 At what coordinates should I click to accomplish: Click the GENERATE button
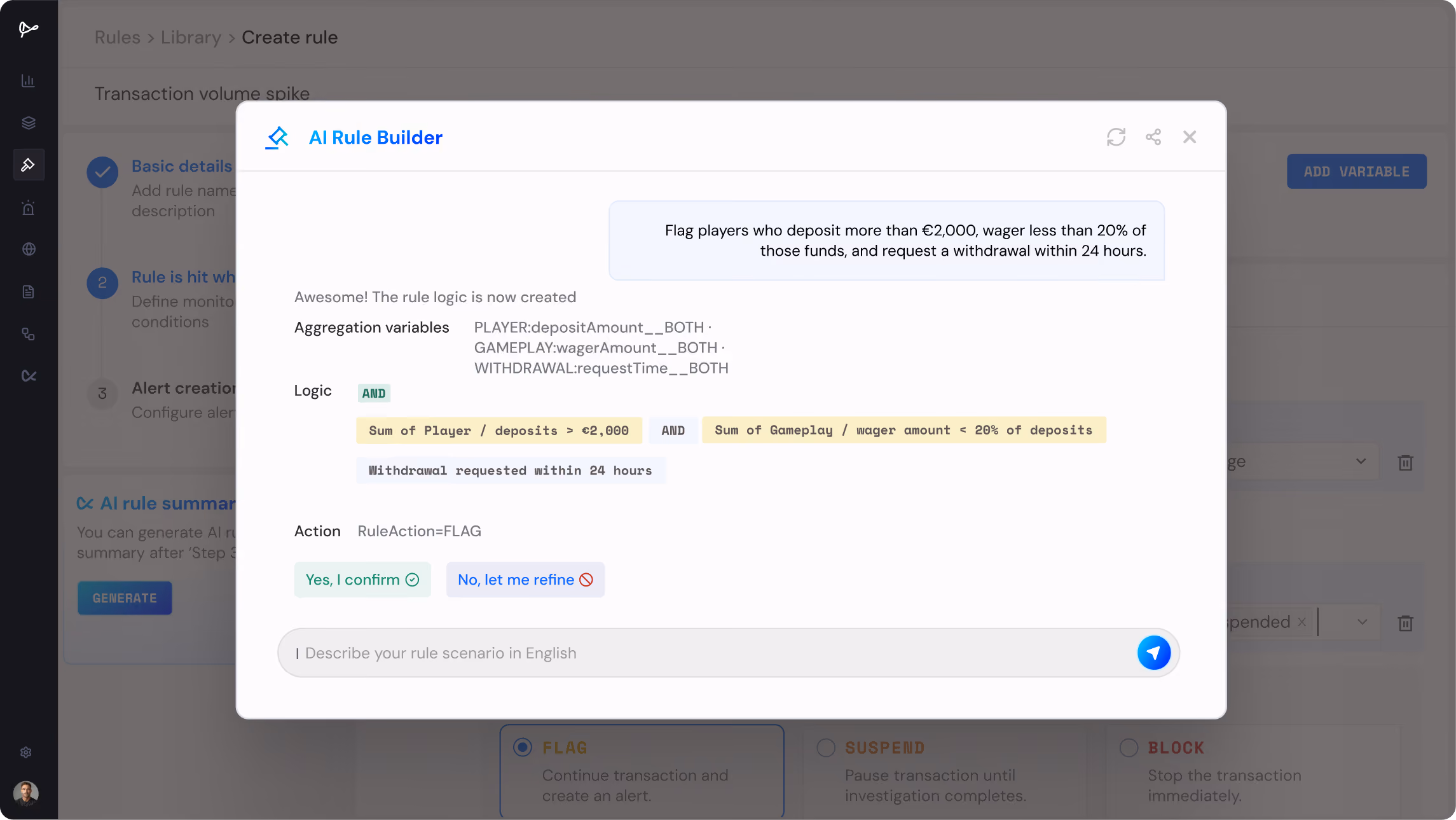tap(125, 598)
